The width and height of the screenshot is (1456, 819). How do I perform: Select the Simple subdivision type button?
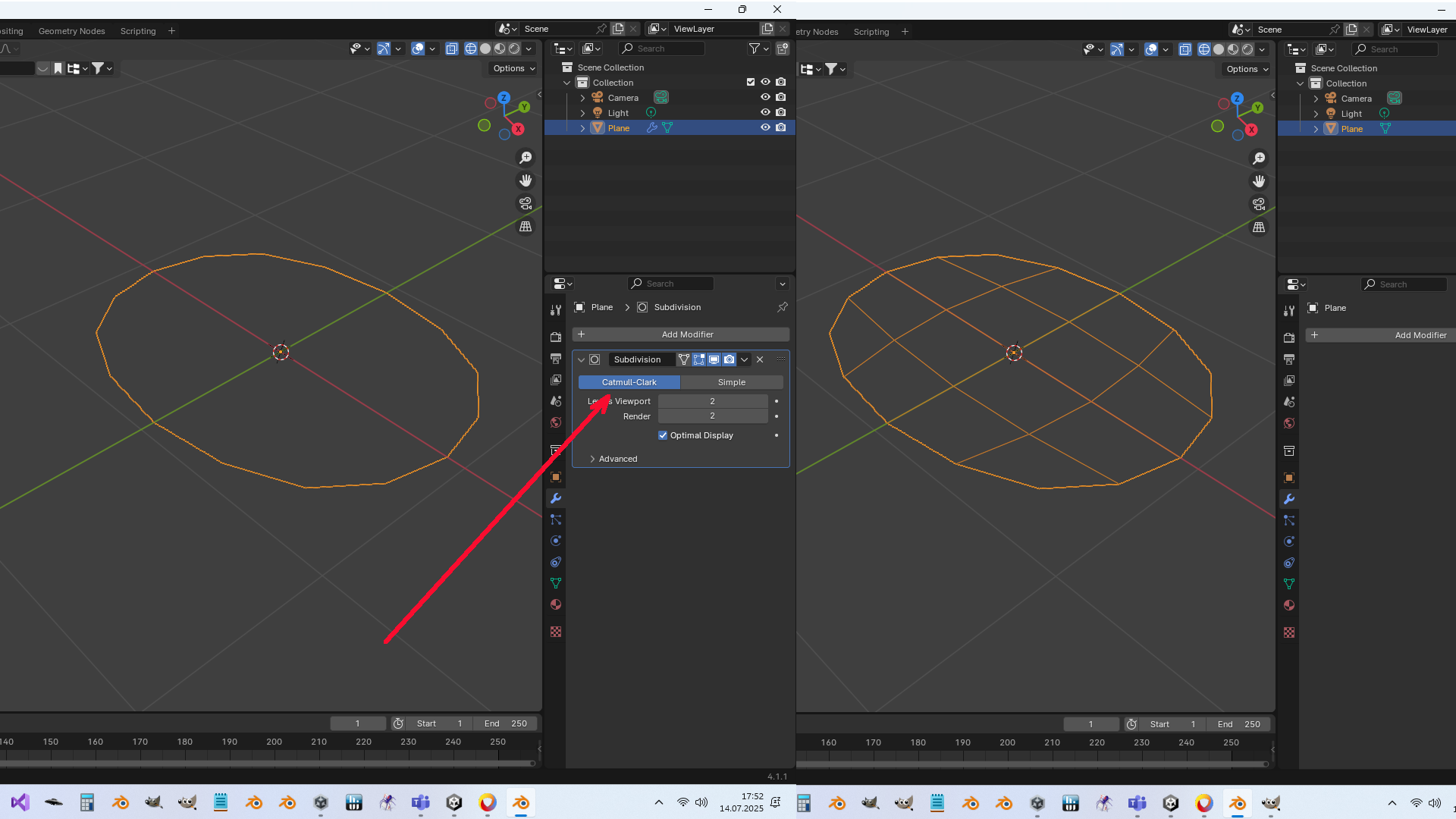coord(731,382)
